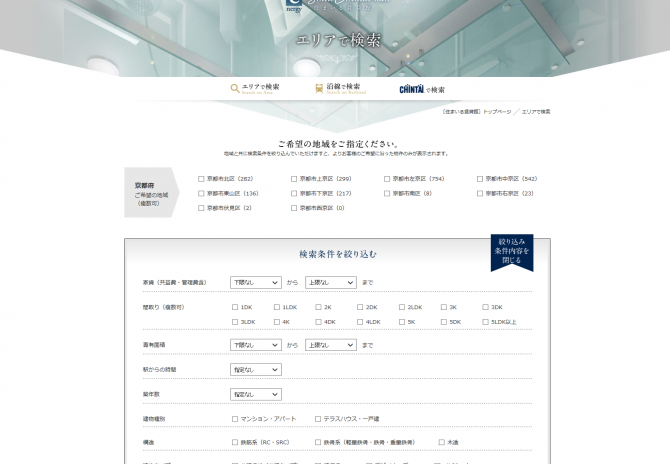The width and height of the screenshot is (670, 464).
Task: Click the energy logo at top
Action: pyautogui.click(x=294, y=6)
